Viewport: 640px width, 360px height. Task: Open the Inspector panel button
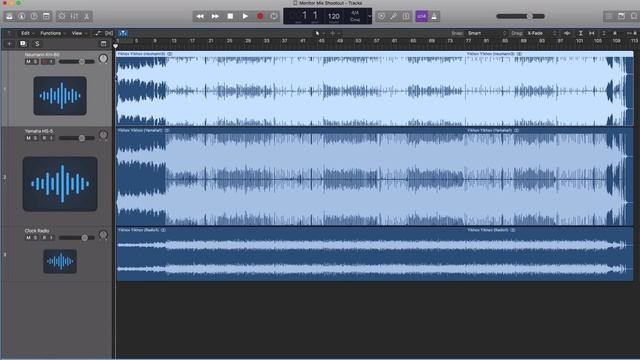(21, 16)
